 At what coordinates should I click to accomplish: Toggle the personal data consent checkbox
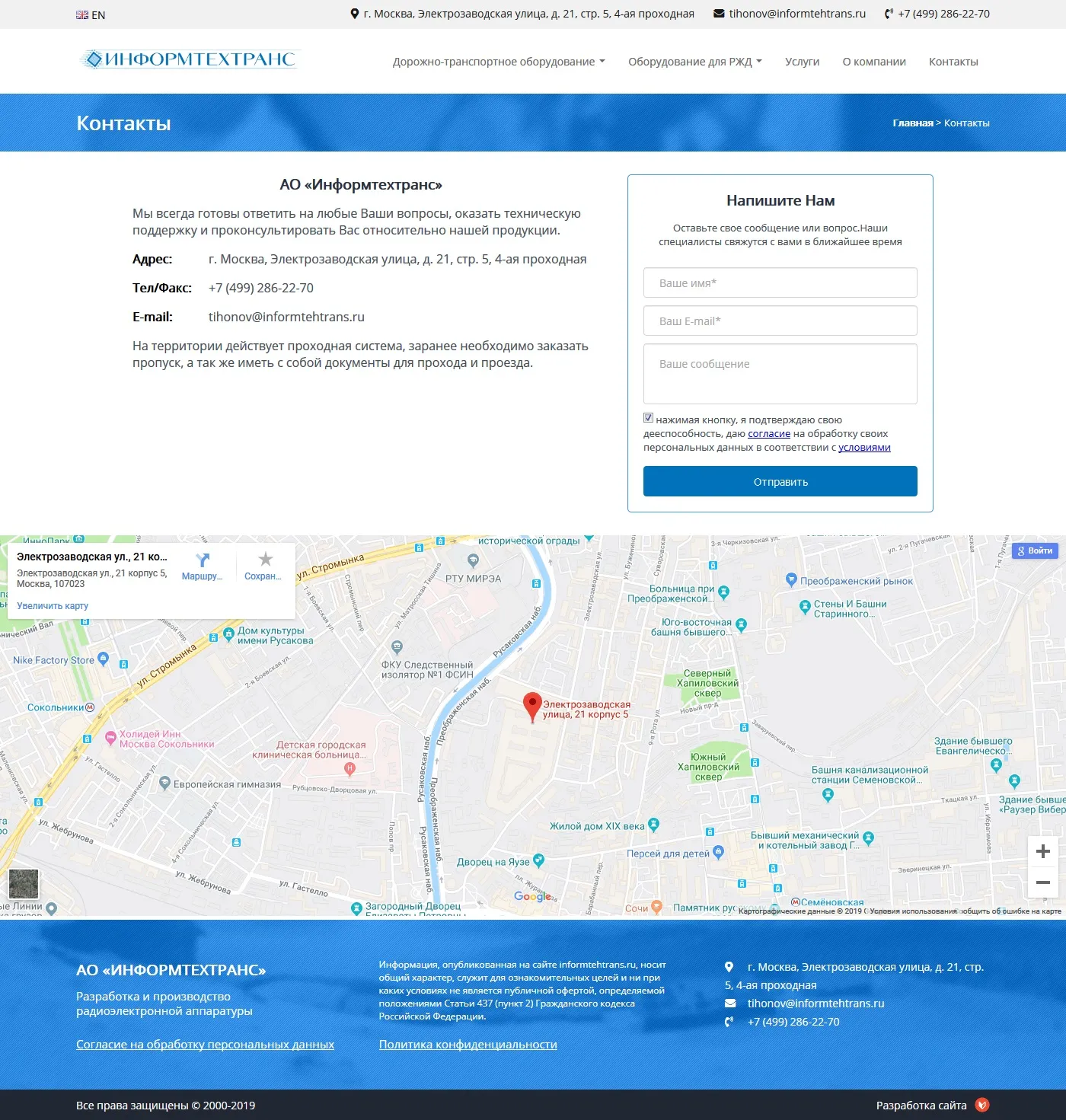(x=649, y=418)
